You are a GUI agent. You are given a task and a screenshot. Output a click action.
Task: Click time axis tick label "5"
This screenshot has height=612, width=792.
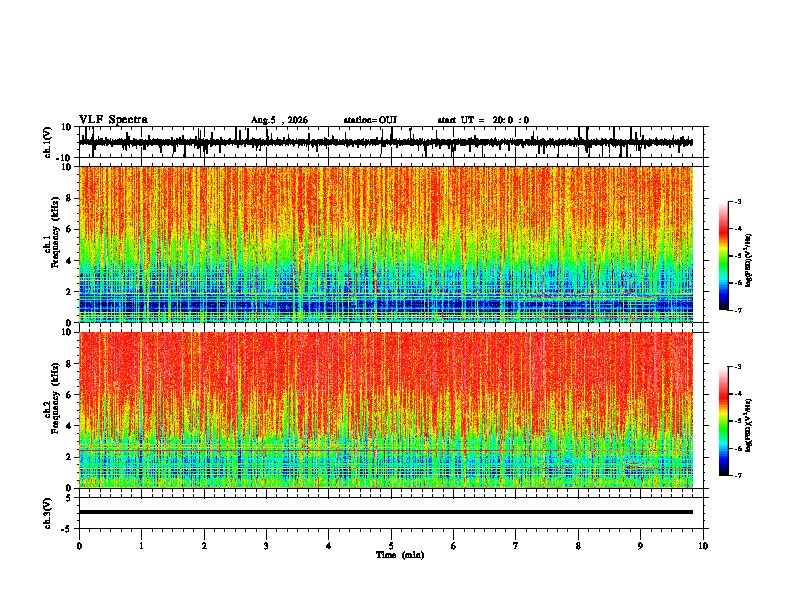(x=391, y=546)
